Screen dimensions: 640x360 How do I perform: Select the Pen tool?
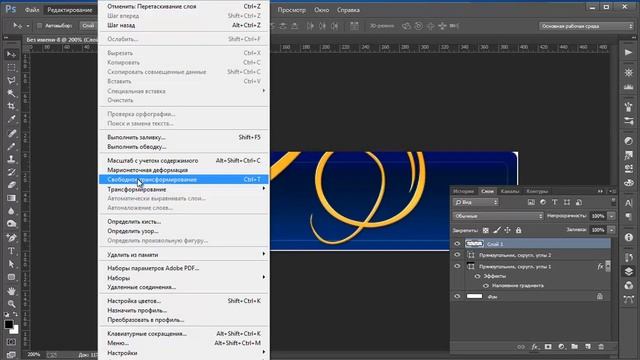[11, 238]
